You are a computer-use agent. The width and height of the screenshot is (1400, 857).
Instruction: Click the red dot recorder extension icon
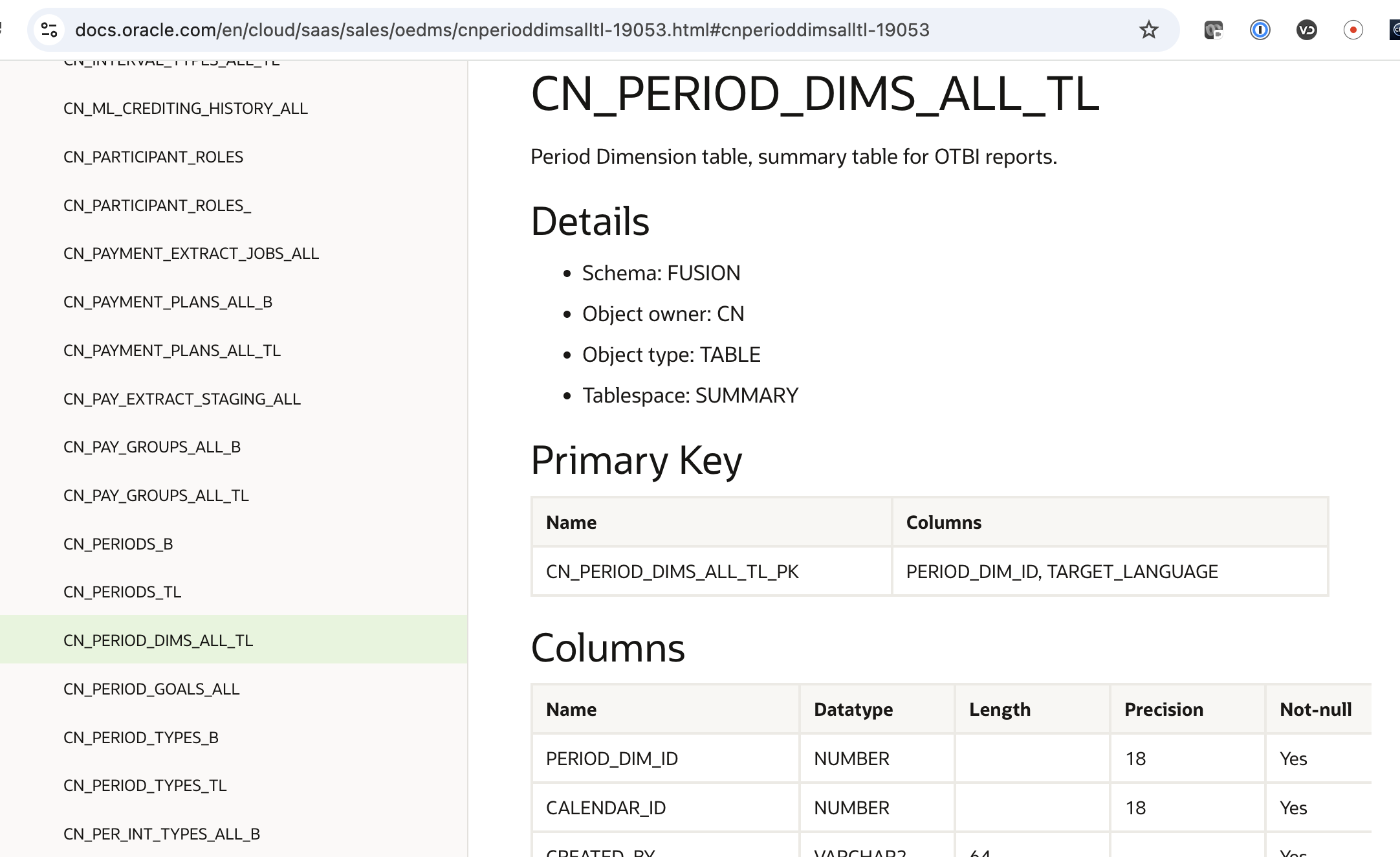[1353, 30]
